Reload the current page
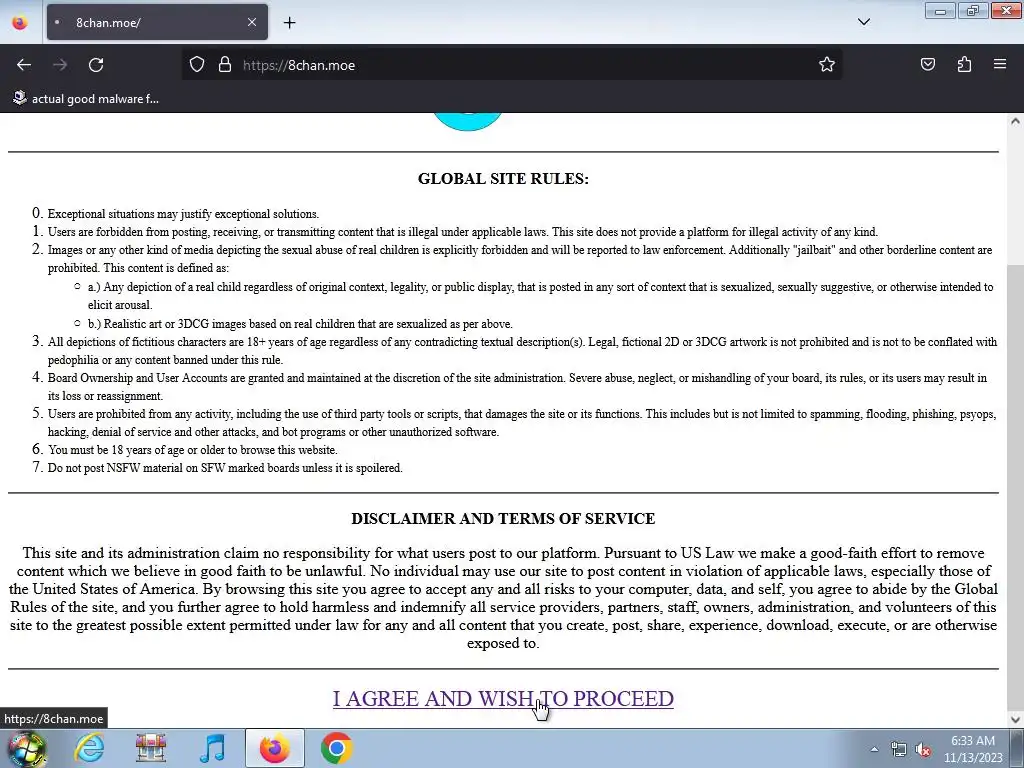 pyautogui.click(x=96, y=65)
